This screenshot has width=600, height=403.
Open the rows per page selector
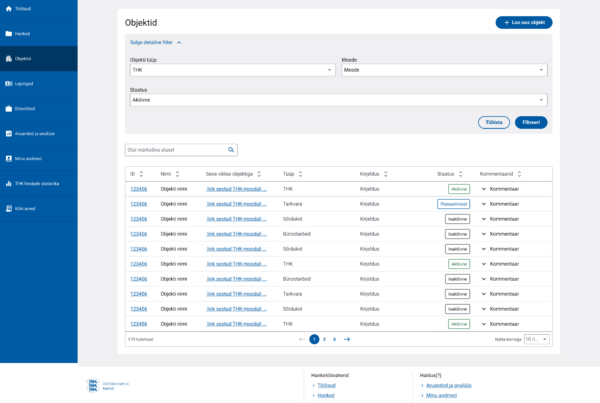coord(536,339)
